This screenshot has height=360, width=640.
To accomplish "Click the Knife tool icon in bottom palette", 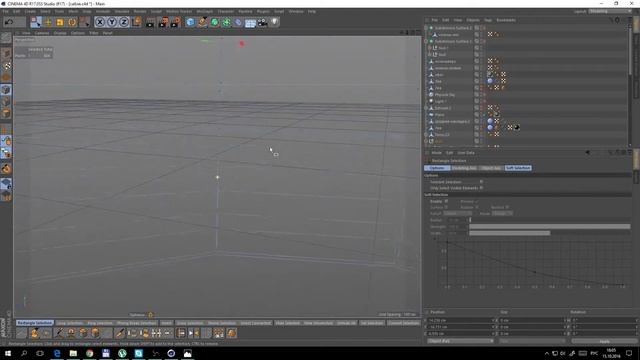I will (x=119, y=333).
